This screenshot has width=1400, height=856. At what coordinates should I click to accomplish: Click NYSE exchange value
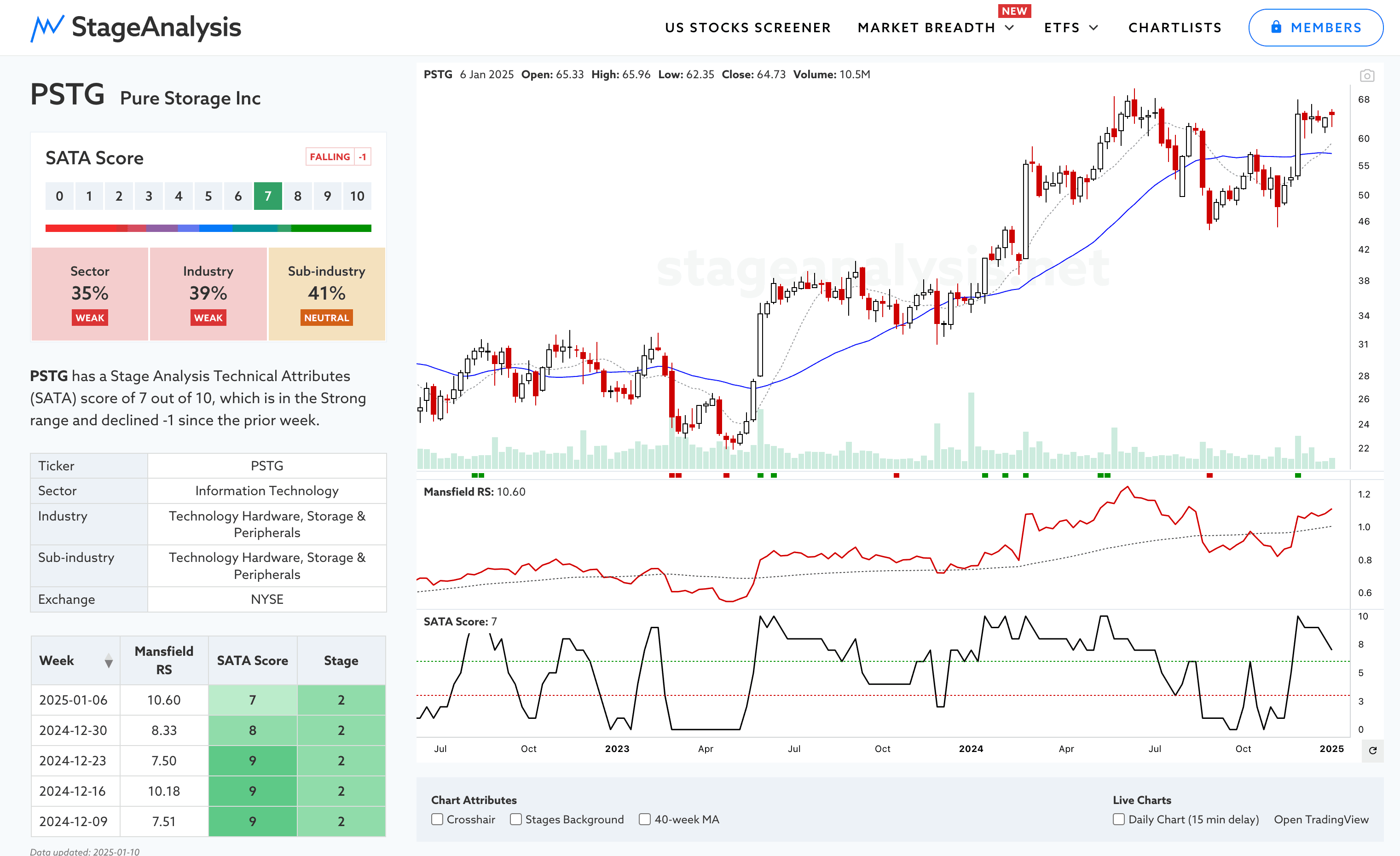[x=266, y=599]
